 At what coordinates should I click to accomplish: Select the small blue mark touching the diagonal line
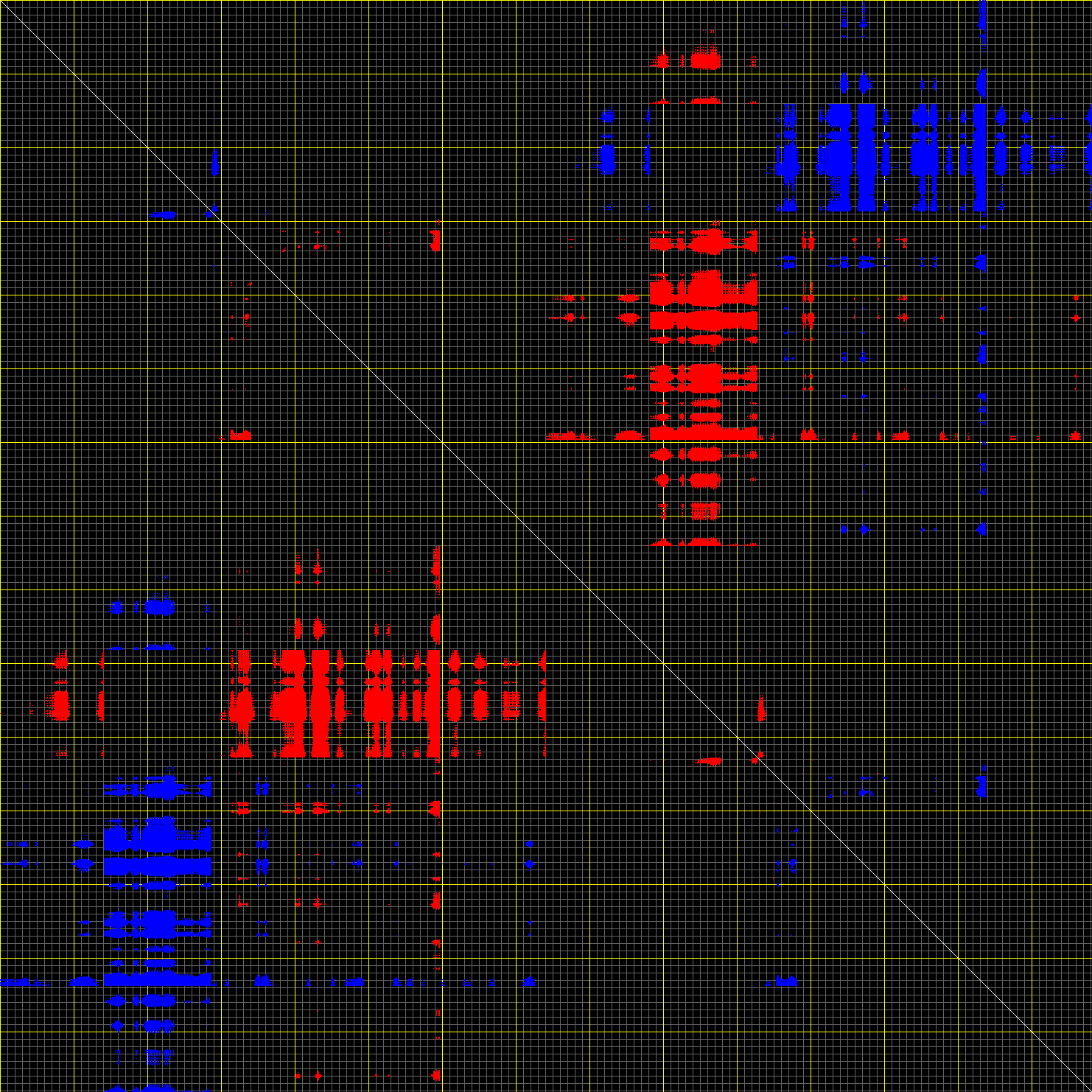click(x=212, y=211)
